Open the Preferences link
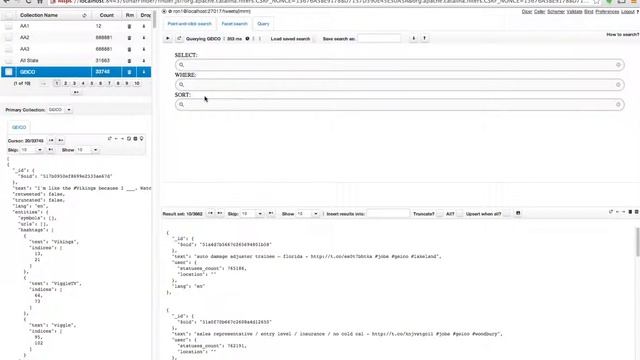The image size is (640, 360). click(x=607, y=11)
